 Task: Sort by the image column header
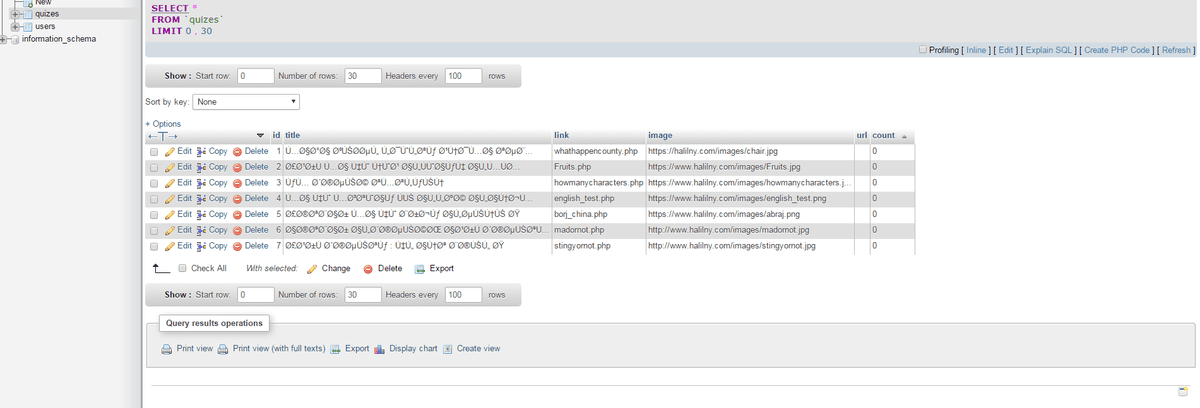pyautogui.click(x=660, y=135)
